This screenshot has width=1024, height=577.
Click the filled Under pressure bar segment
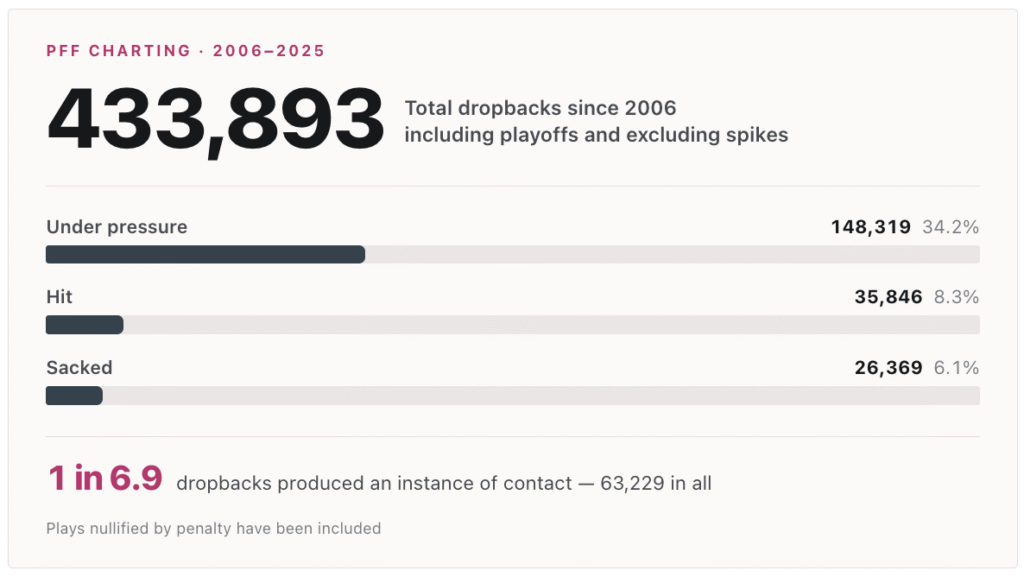[205, 255]
